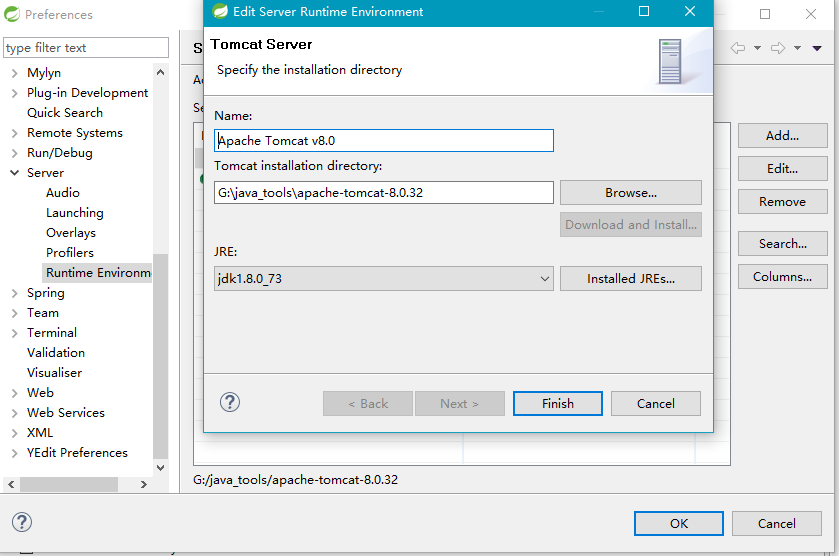This screenshot has height=556, width=839.
Task: Close the Preferences window
Action: pos(811,14)
